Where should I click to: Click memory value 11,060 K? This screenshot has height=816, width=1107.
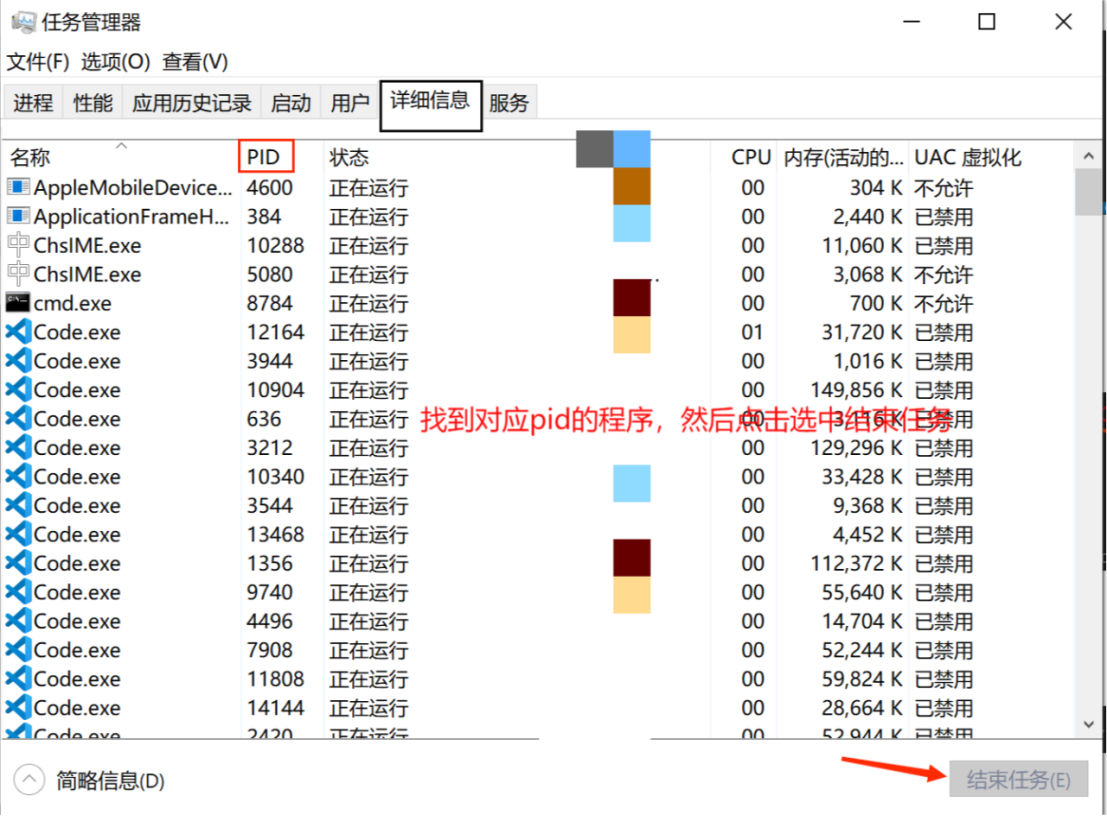862,246
